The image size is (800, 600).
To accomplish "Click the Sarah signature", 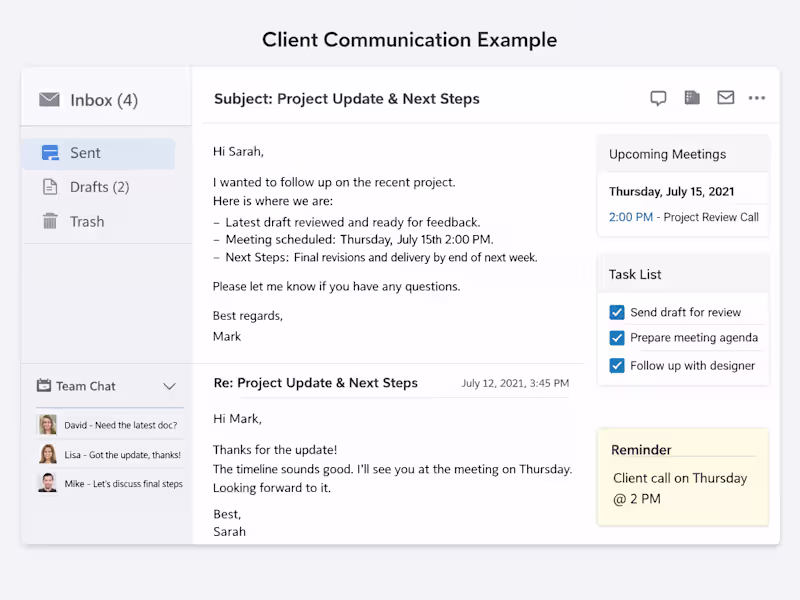I will click(229, 532).
